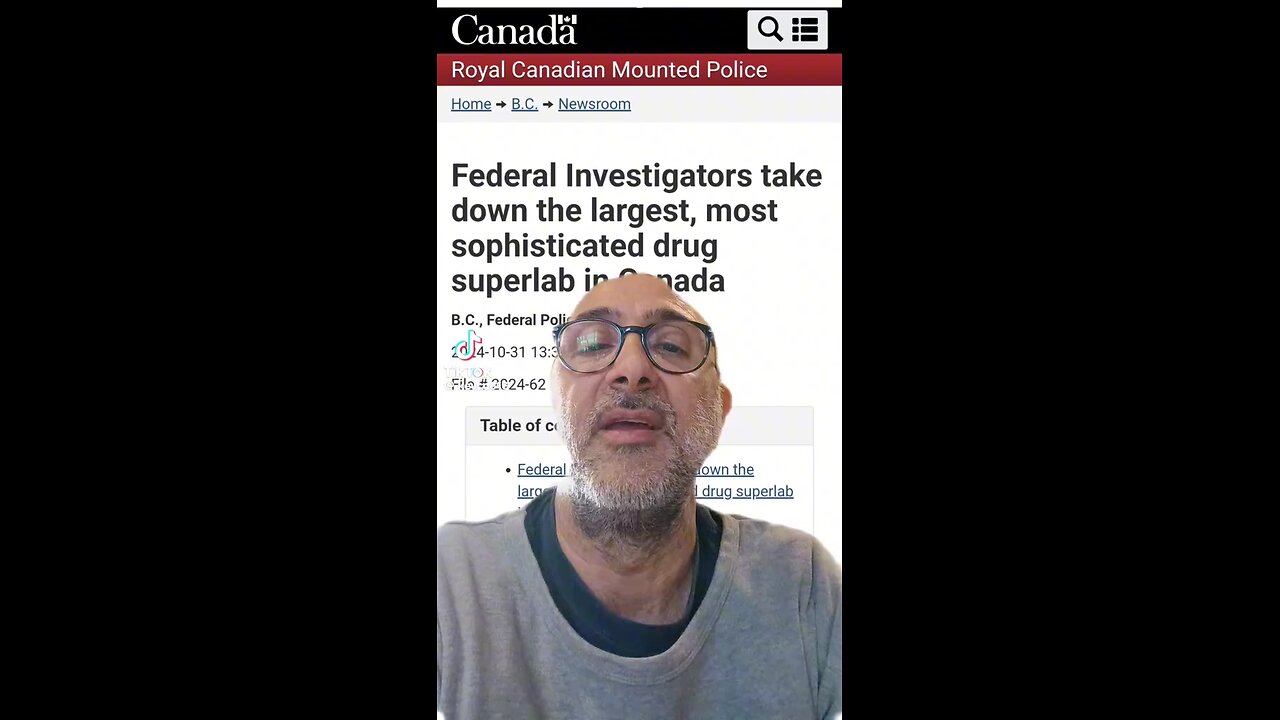Viewport: 1280px width, 720px height.
Task: Click the TikTok logo watermark
Action: (x=467, y=348)
